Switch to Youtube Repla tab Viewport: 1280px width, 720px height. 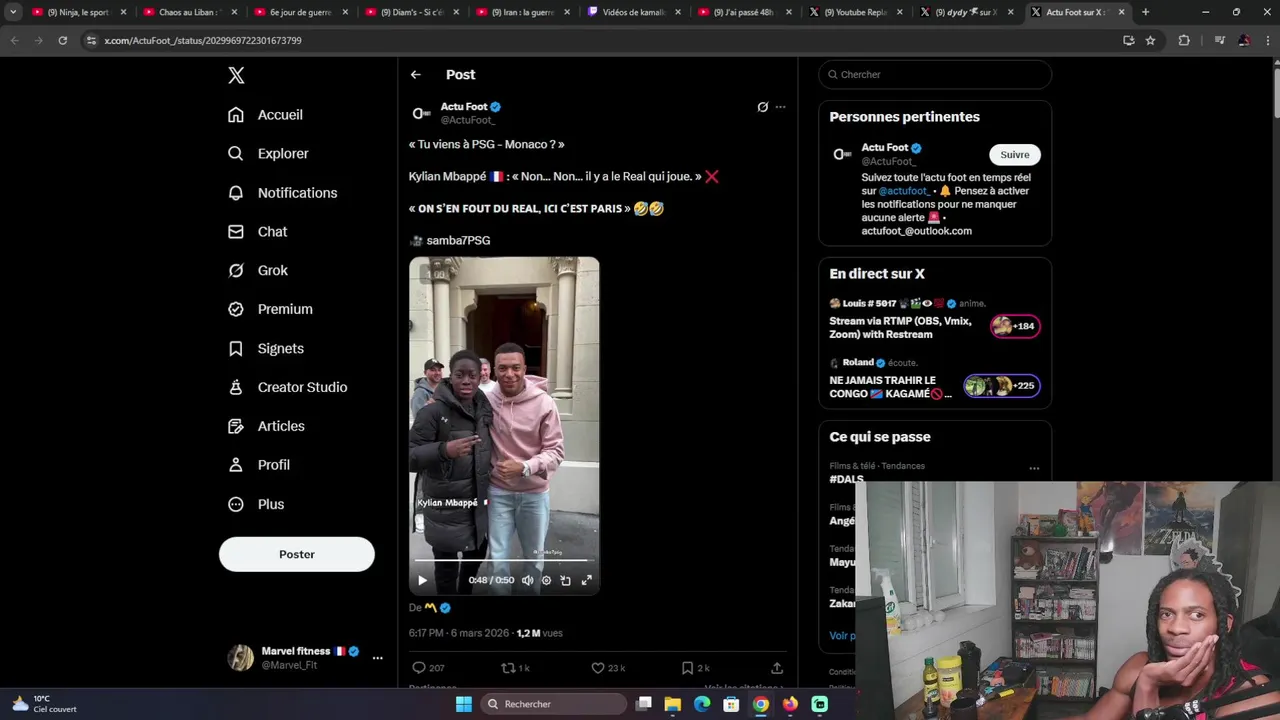(x=856, y=12)
